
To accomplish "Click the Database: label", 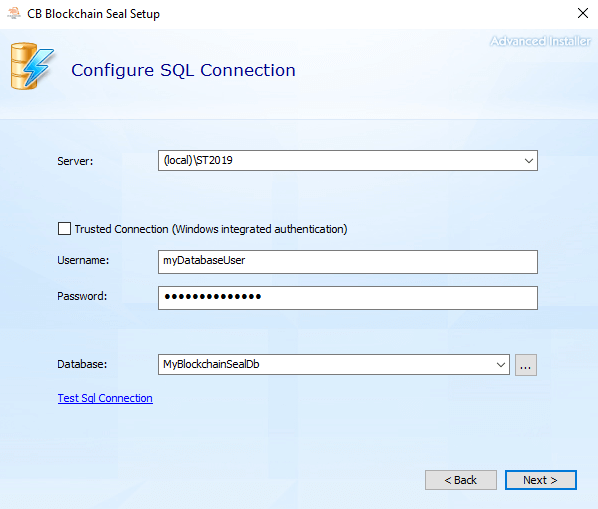I will point(82,364).
